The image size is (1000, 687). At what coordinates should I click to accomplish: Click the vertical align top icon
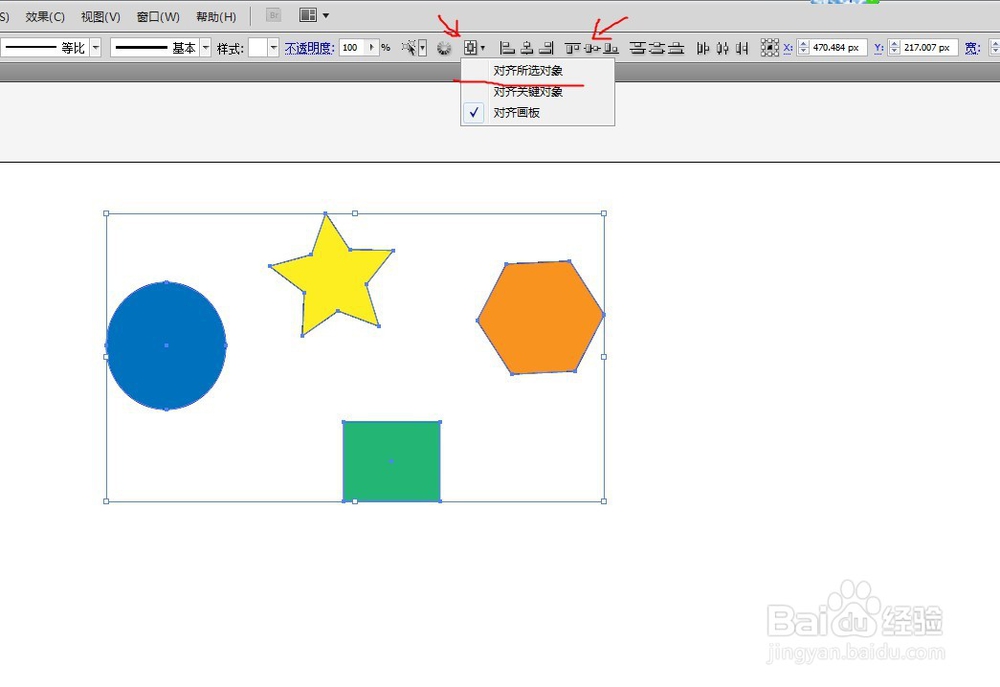tap(572, 48)
